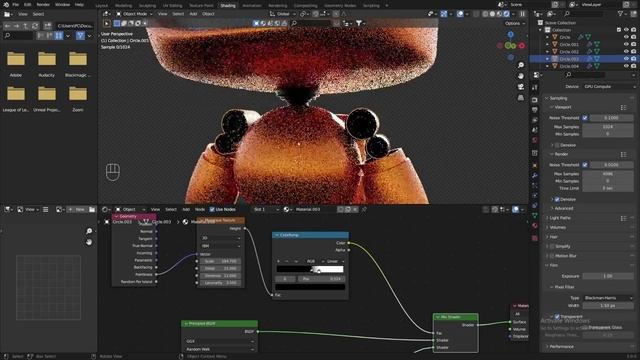The height and width of the screenshot is (360, 640).
Task: Open the Material properties tab
Action: (535, 225)
